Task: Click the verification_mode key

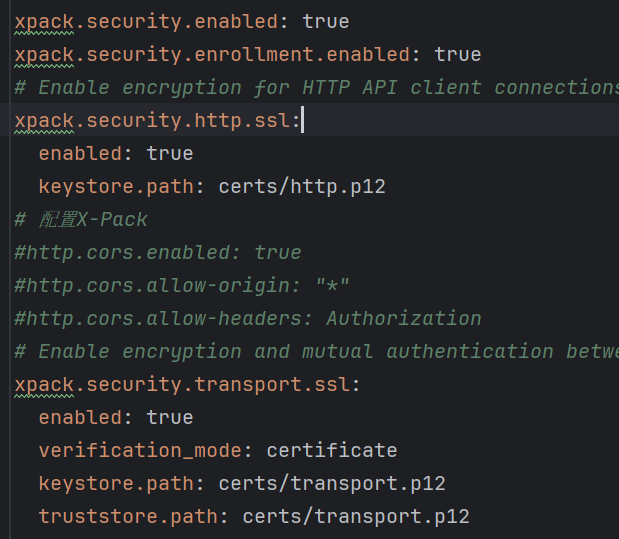Action: point(140,451)
